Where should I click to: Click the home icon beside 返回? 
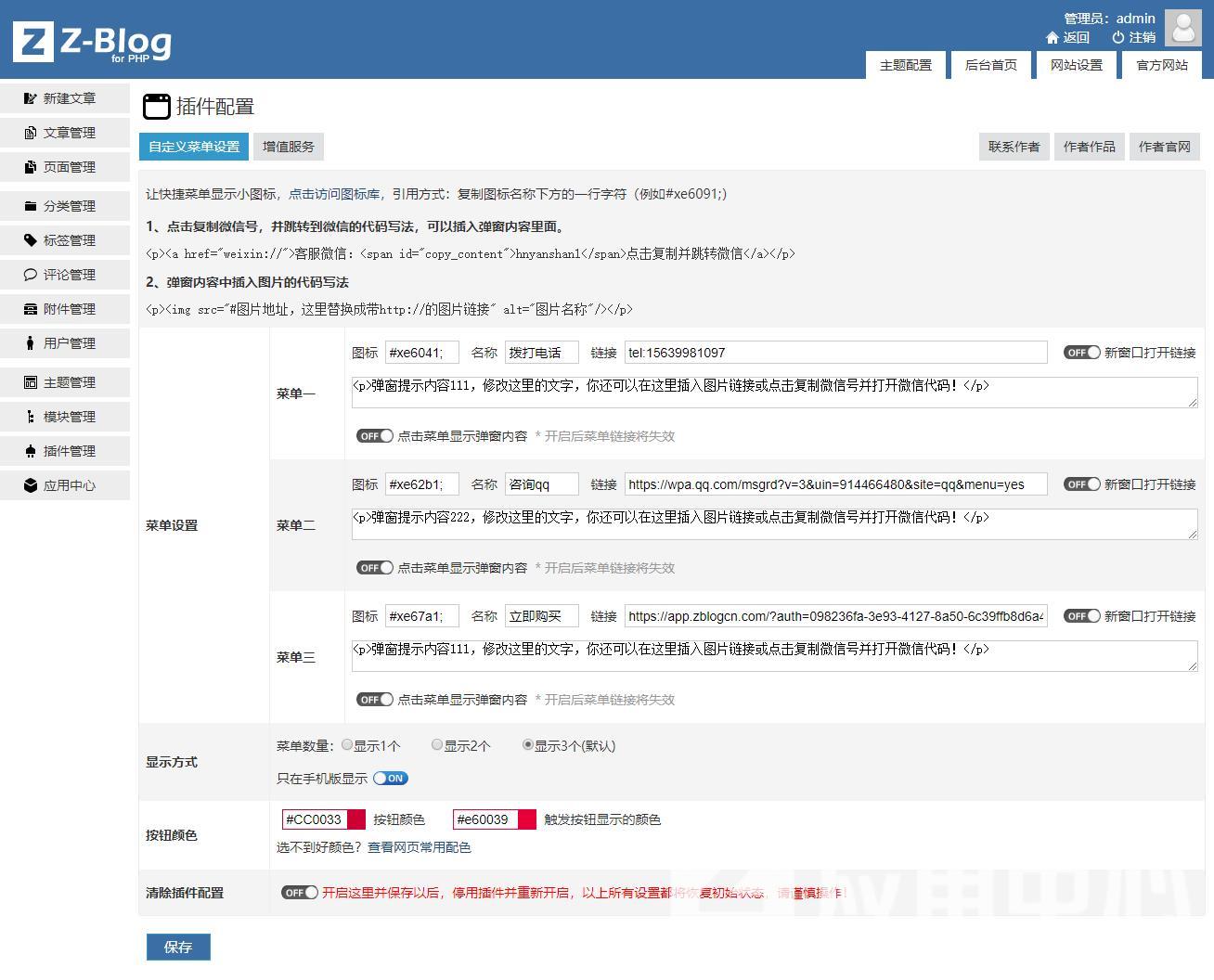[1052, 38]
